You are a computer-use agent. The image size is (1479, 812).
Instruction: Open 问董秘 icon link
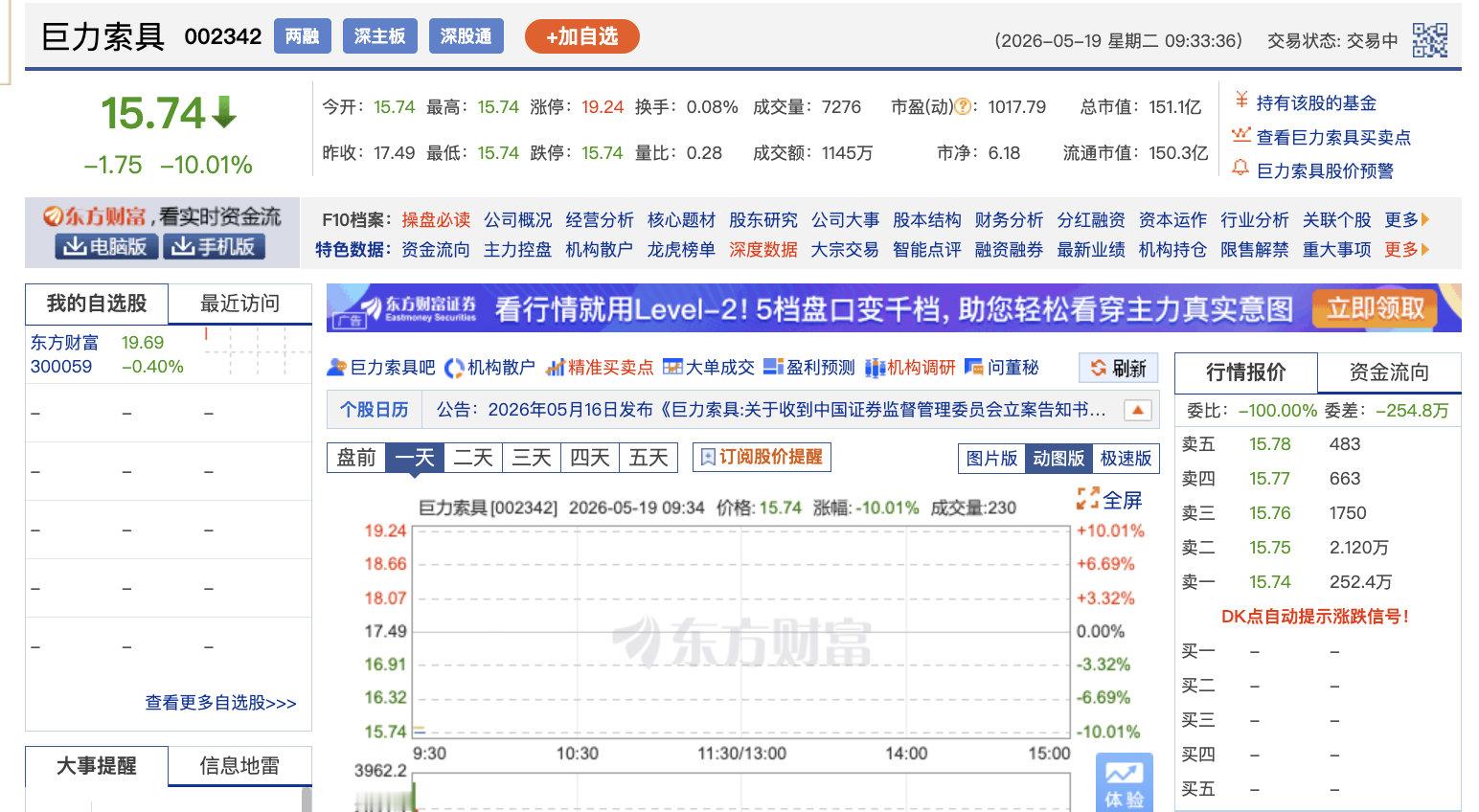click(1002, 368)
